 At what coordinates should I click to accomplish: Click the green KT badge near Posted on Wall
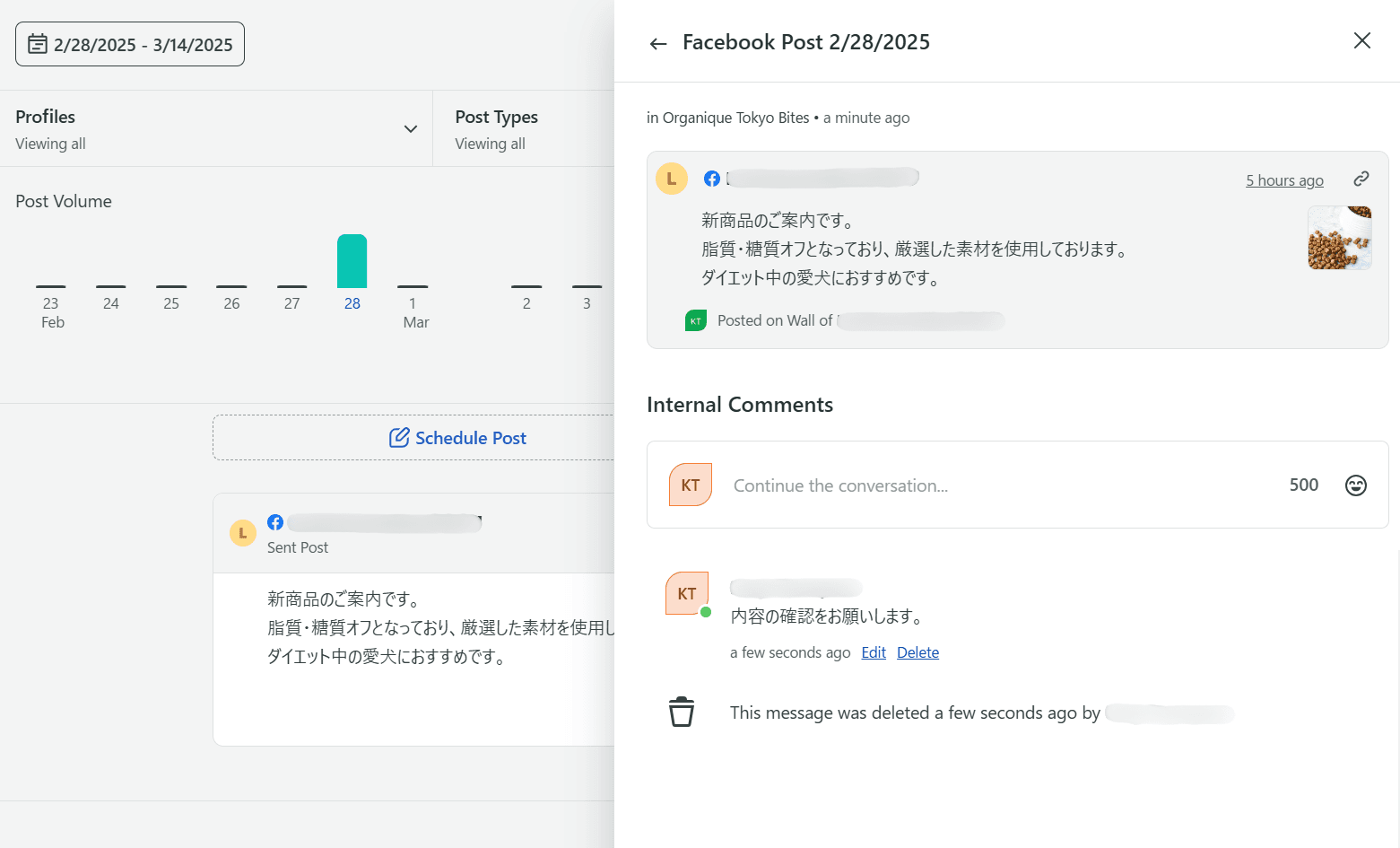tap(696, 320)
